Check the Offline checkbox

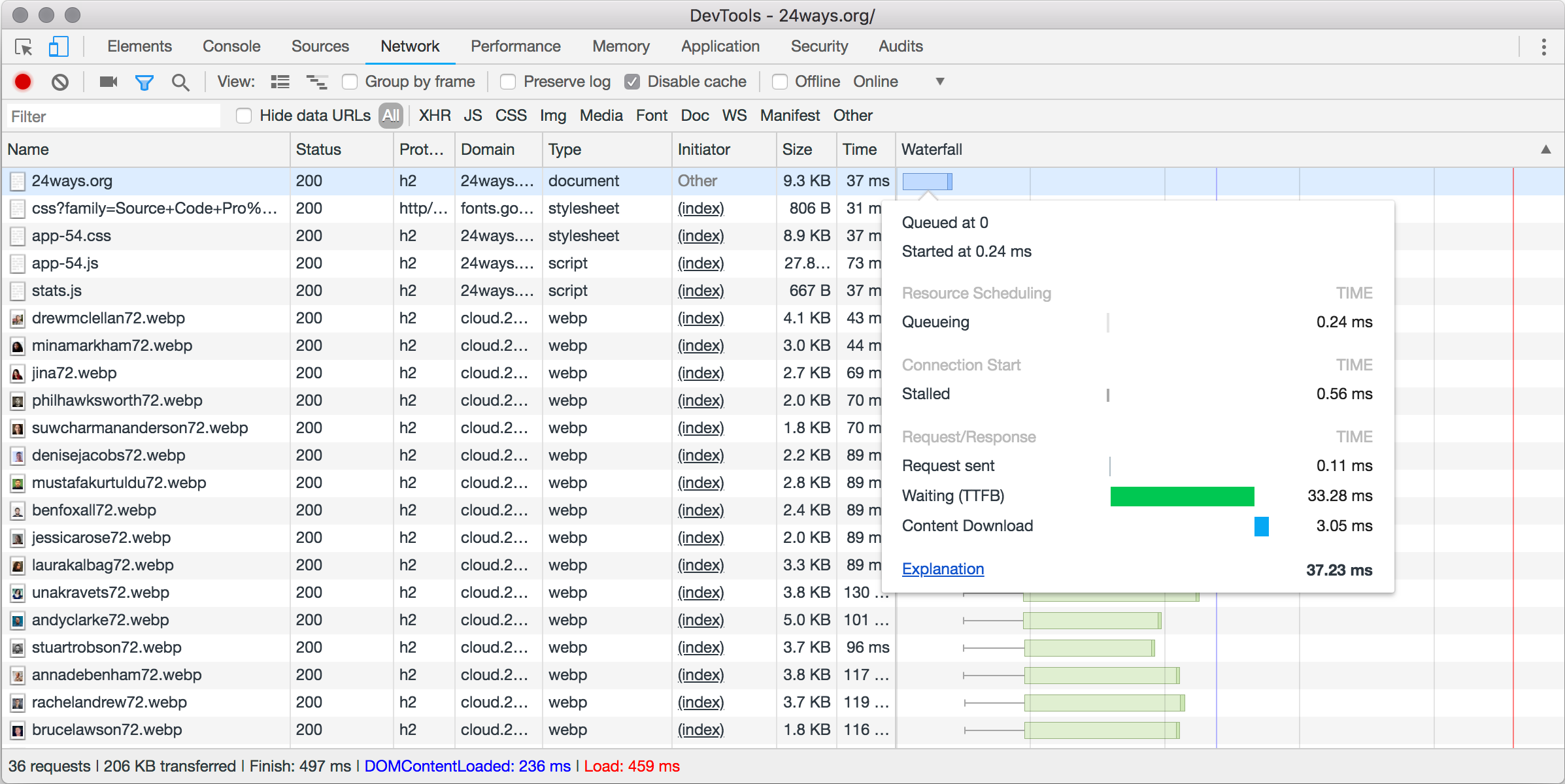[779, 82]
